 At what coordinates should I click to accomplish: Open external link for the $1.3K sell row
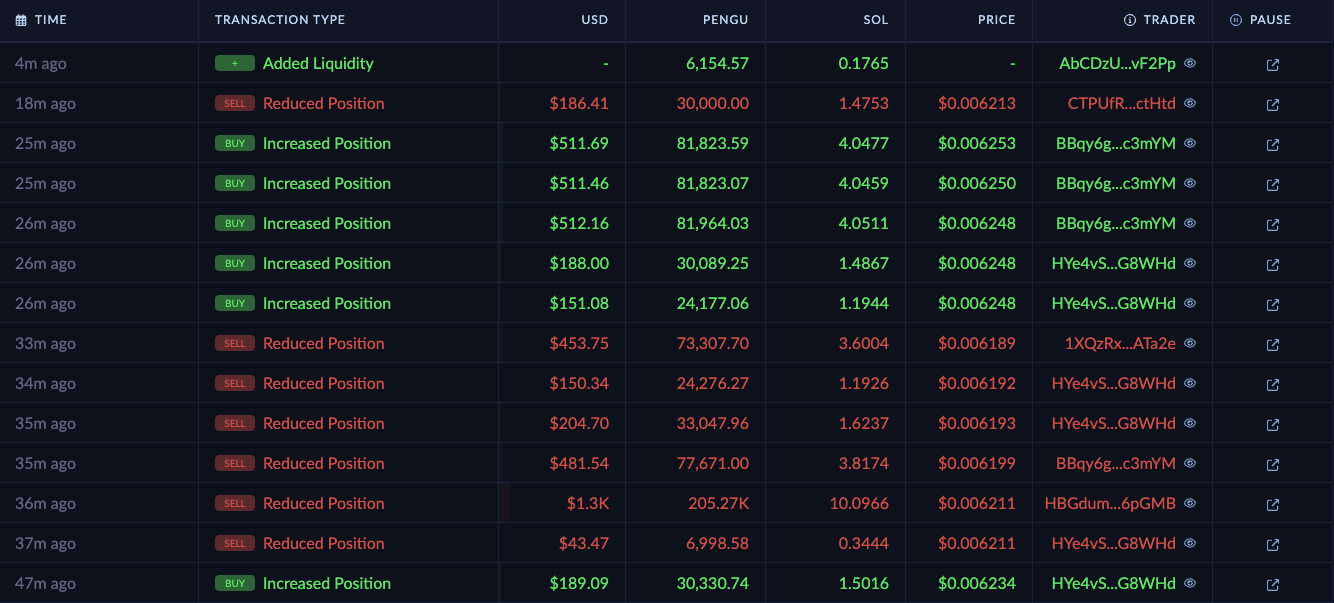[x=1273, y=505]
